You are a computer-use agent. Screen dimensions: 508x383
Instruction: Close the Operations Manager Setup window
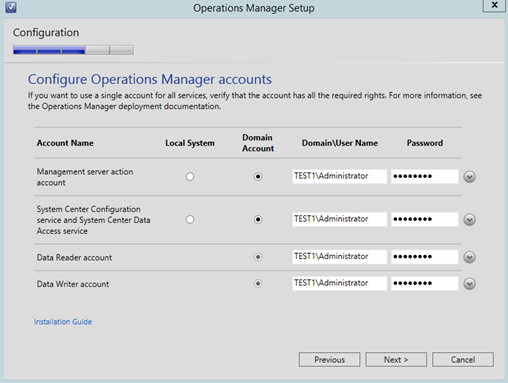(494, 6)
